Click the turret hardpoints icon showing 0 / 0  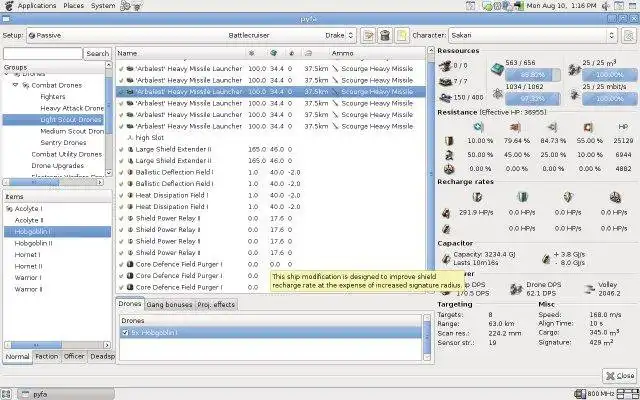coord(444,66)
